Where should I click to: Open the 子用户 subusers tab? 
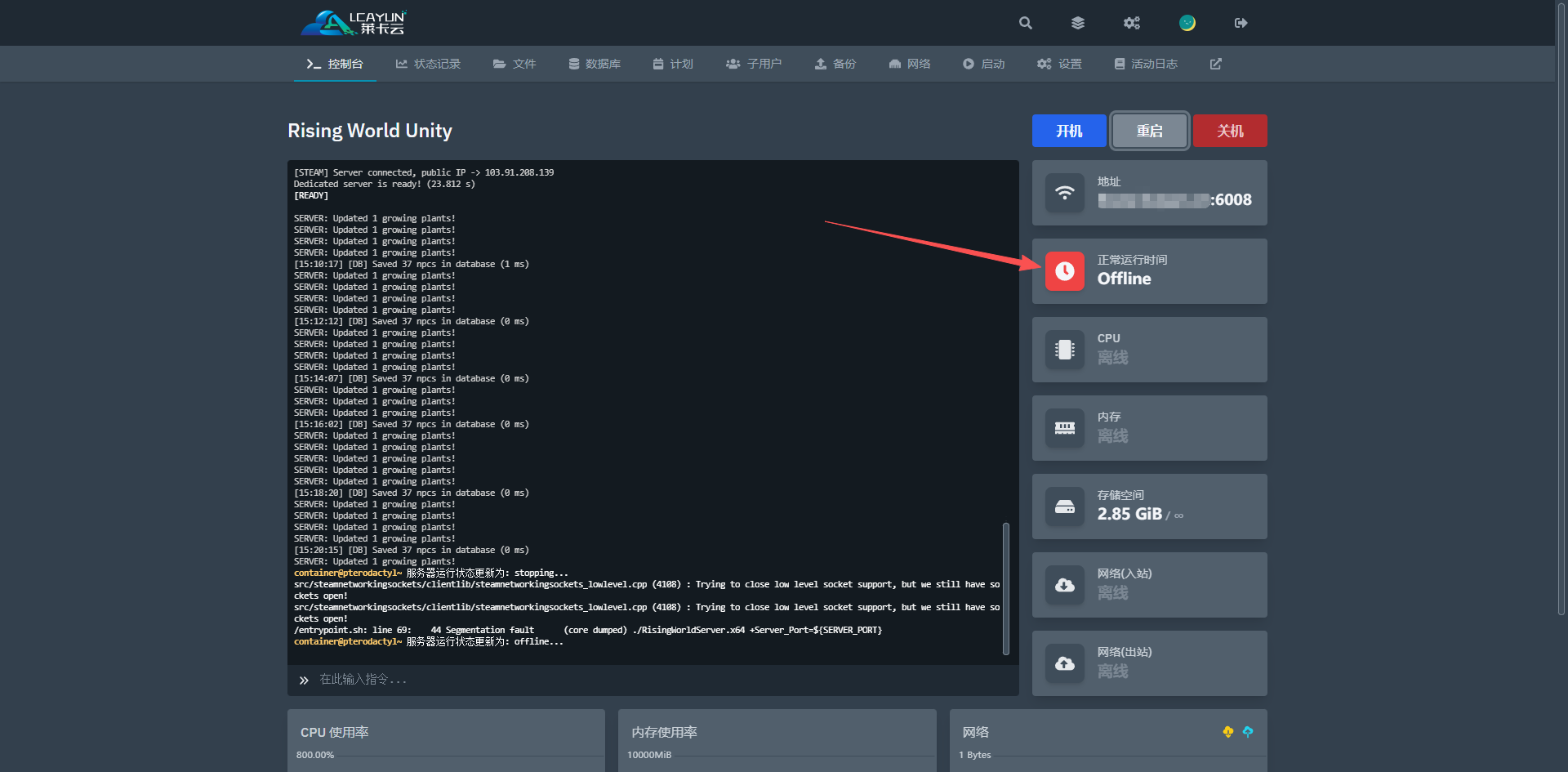point(754,64)
